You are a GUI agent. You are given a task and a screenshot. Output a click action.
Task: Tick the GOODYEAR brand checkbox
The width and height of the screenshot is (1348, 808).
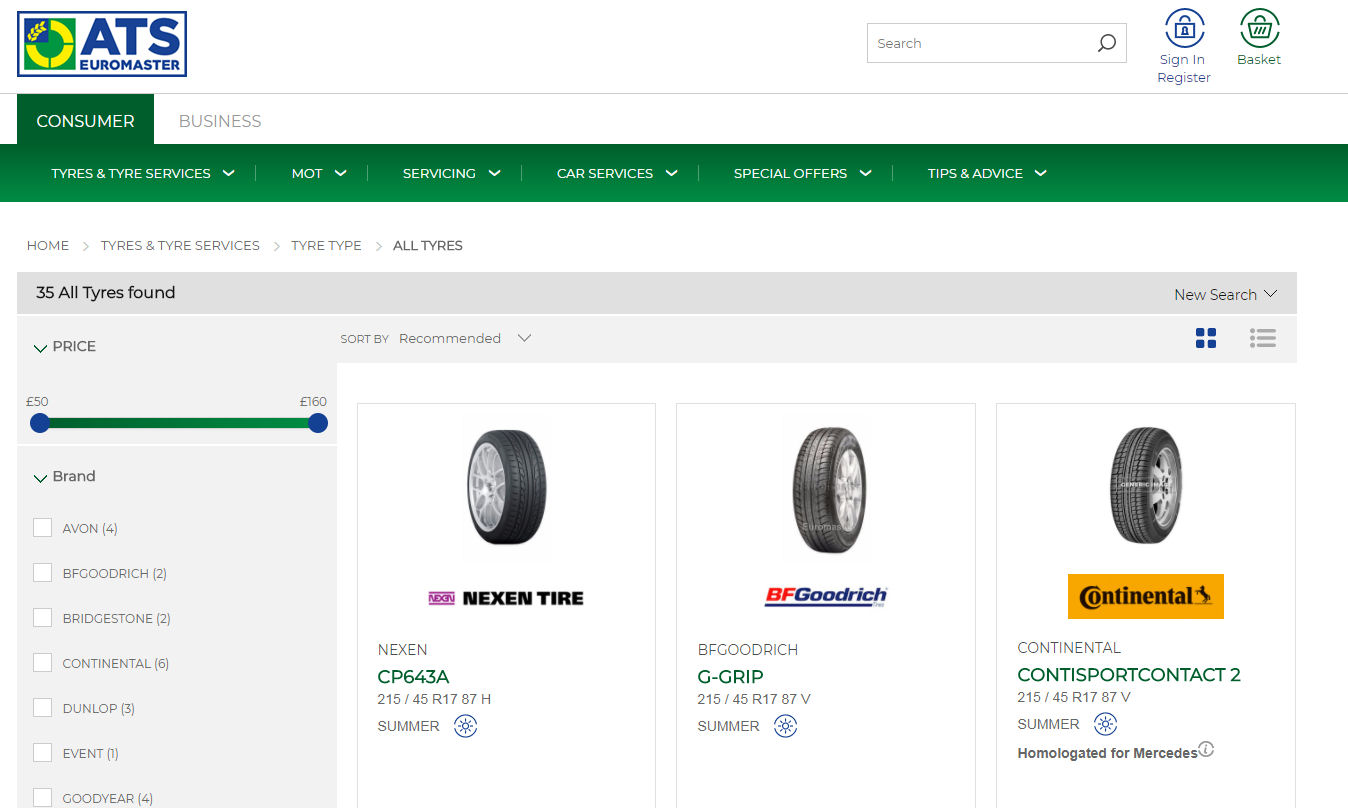coord(42,797)
